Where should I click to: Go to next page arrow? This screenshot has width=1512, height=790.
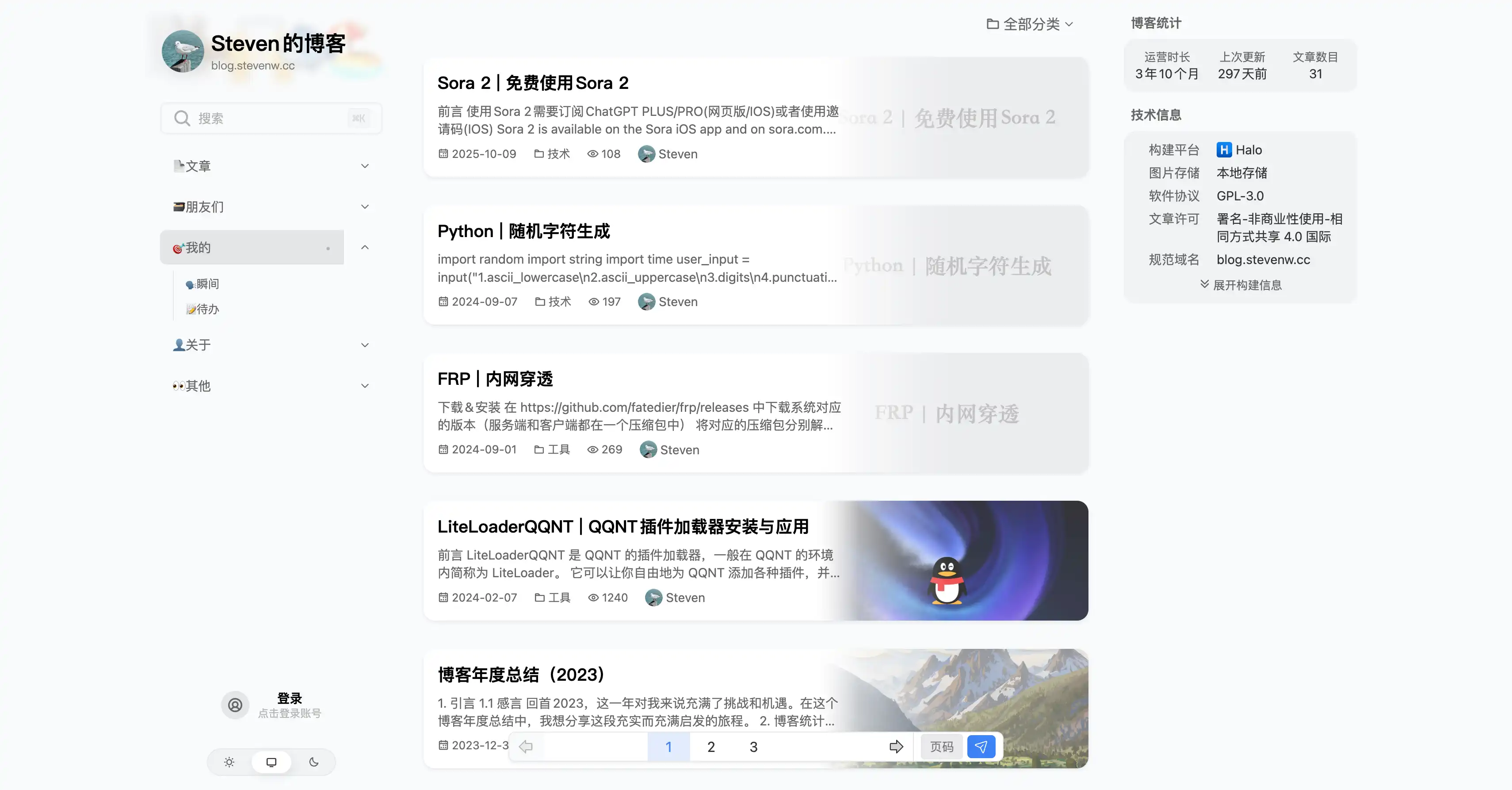(x=896, y=747)
